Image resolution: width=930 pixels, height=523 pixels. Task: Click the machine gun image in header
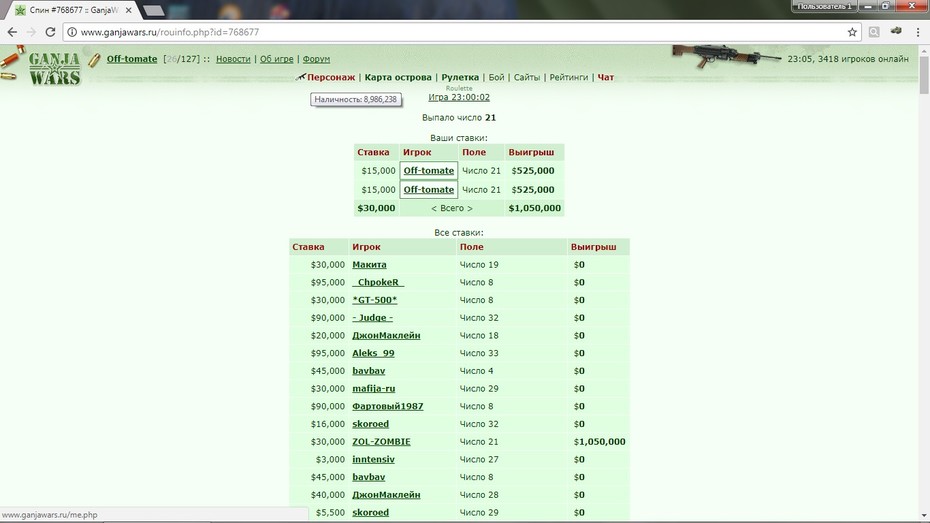pyautogui.click(x=726, y=56)
